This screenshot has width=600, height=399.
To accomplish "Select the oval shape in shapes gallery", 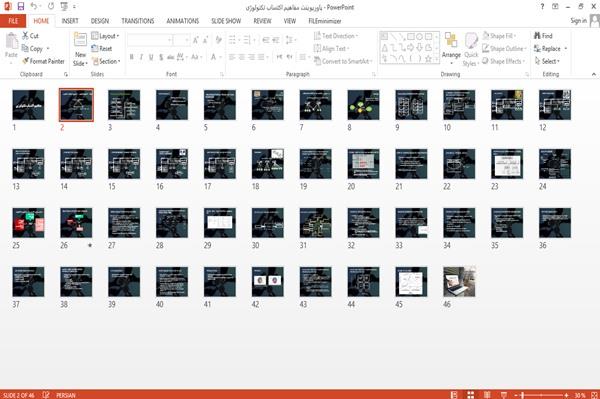I will (x=419, y=37).
